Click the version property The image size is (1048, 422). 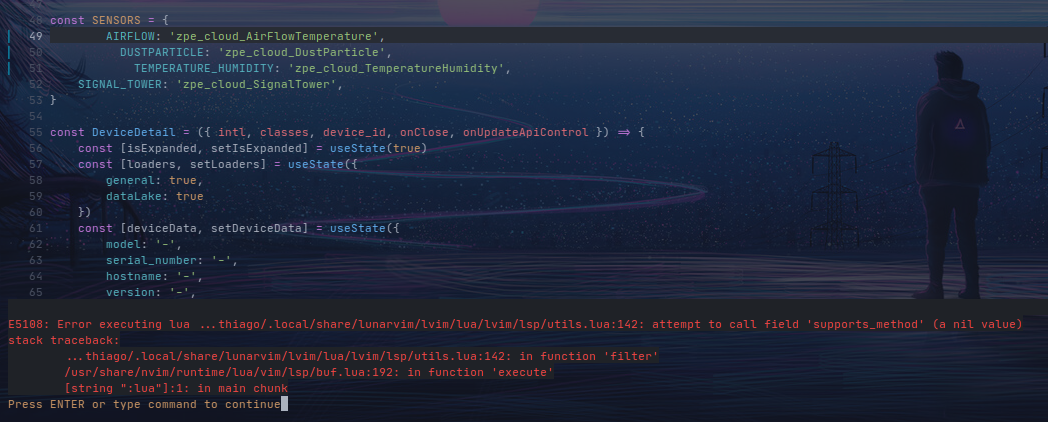[x=151, y=293]
